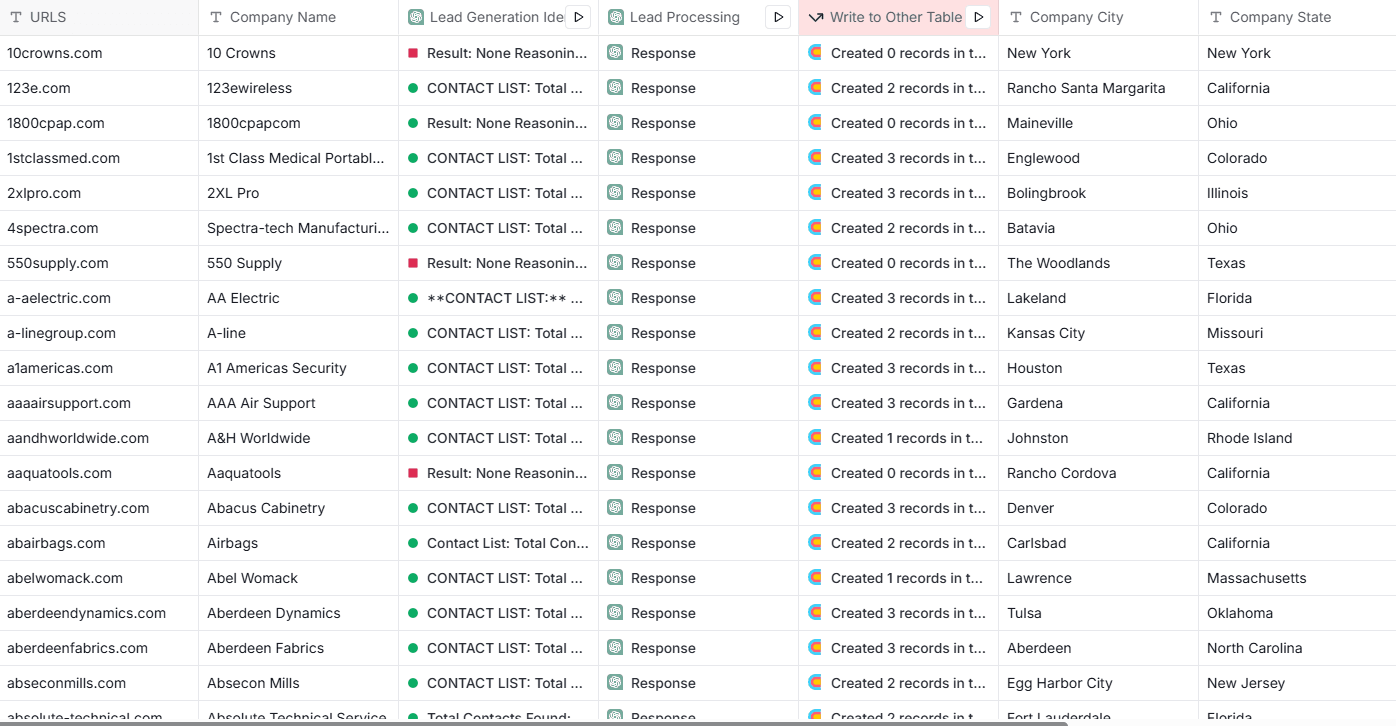Select the Spectra-tech Manufacturi... company cell
The image size is (1396, 726).
(x=299, y=228)
